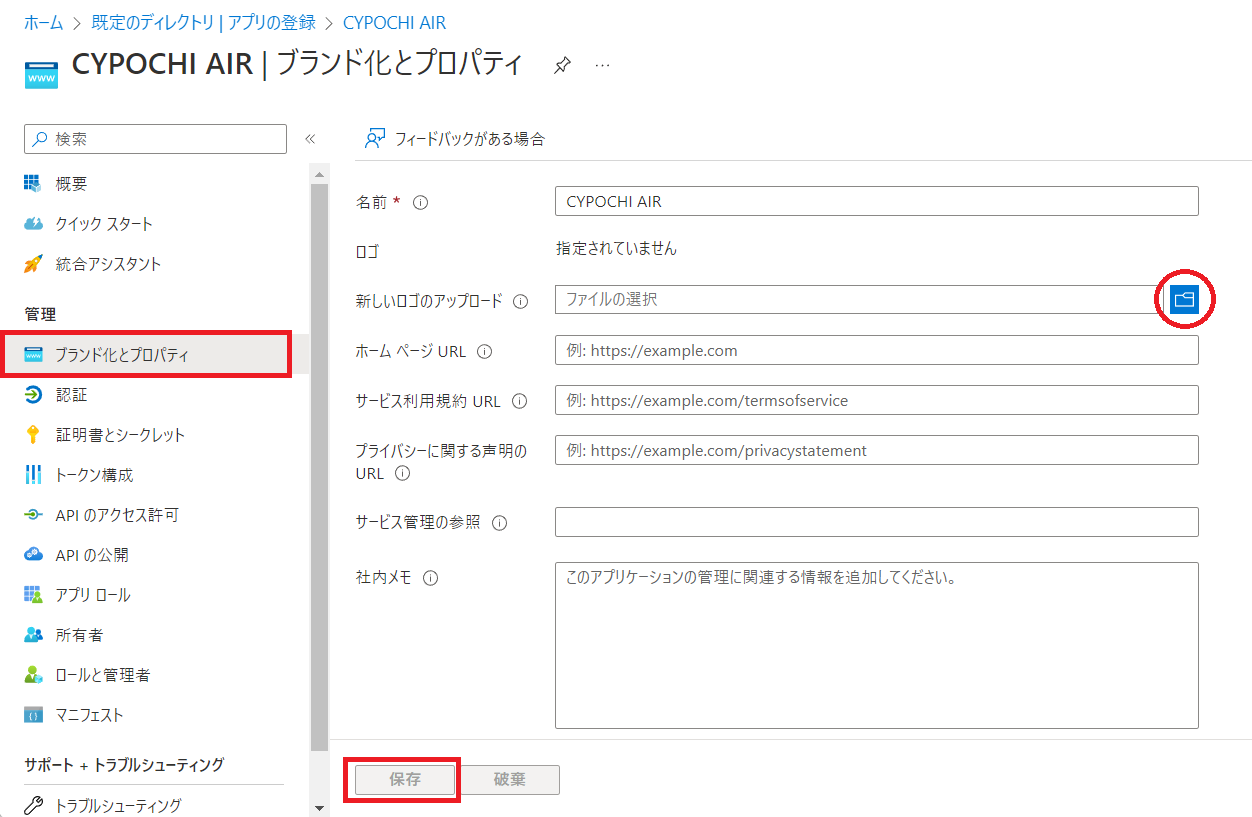
Task: Focus the ホーム ページ URL field
Action: (x=876, y=350)
